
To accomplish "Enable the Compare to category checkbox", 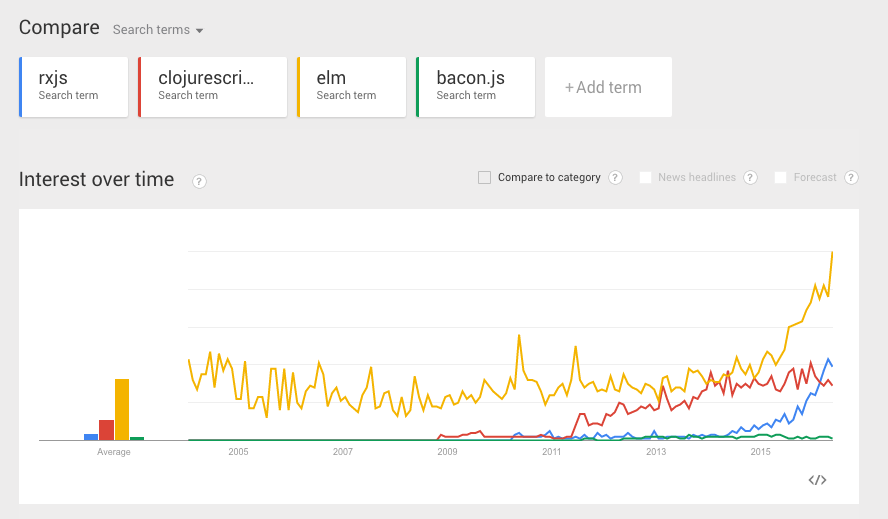I will tap(484, 177).
